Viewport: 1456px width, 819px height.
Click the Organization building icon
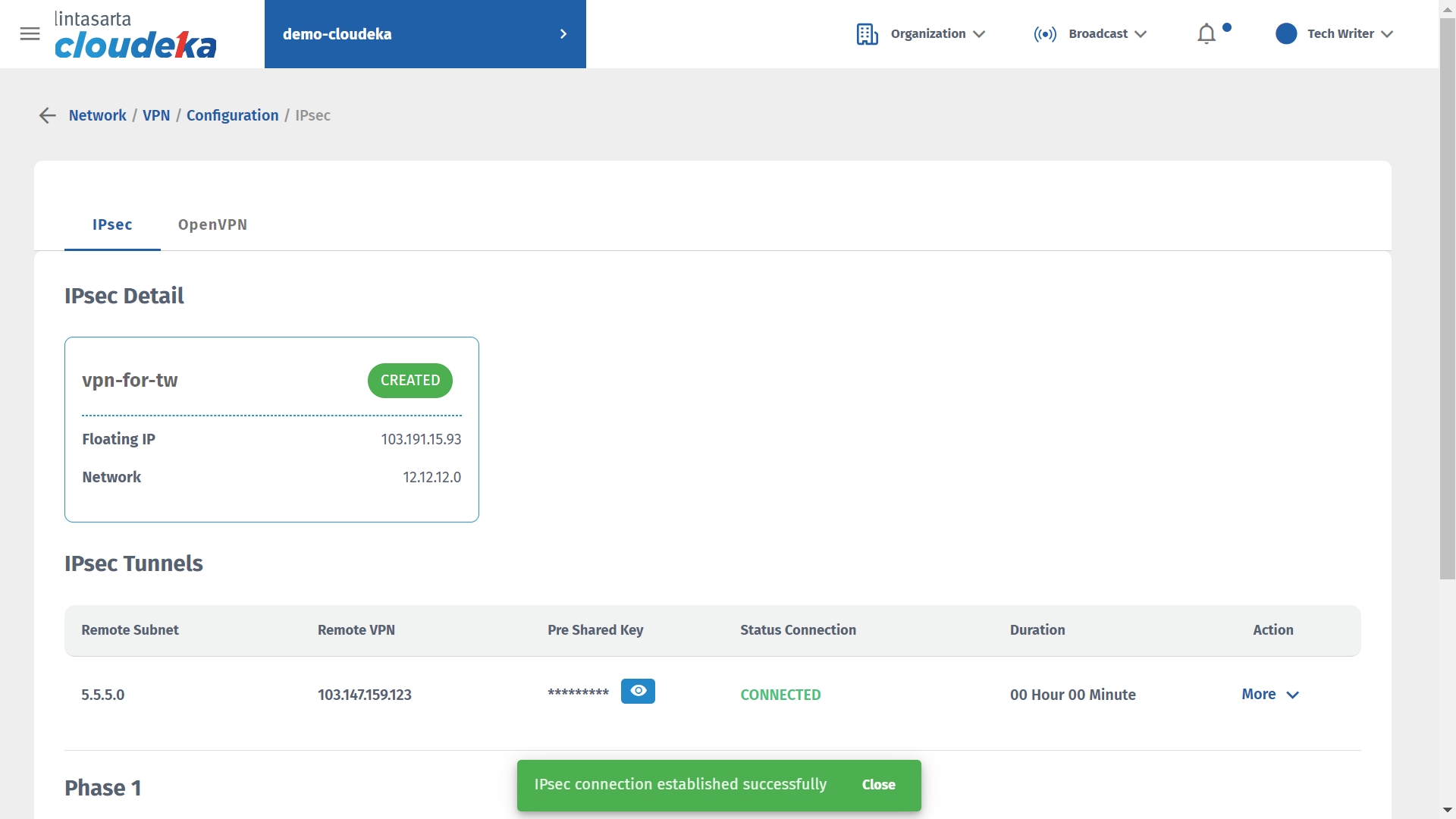[867, 34]
